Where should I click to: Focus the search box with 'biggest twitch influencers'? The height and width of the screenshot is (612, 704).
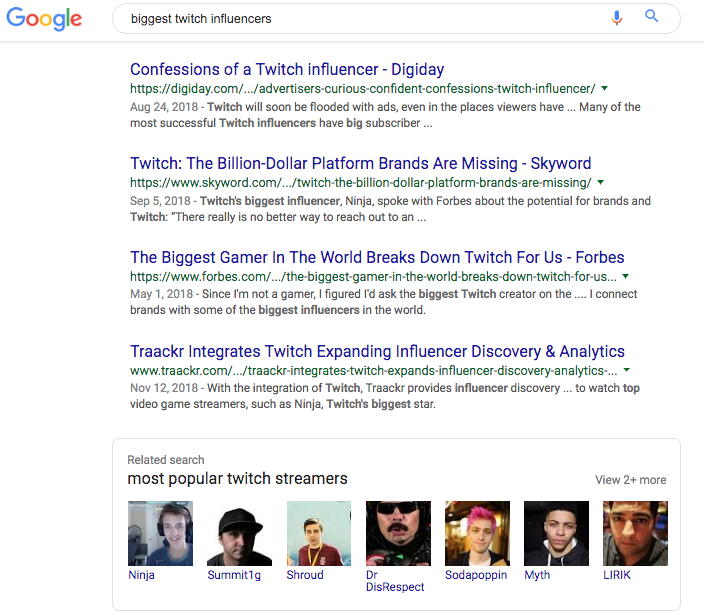(x=396, y=18)
